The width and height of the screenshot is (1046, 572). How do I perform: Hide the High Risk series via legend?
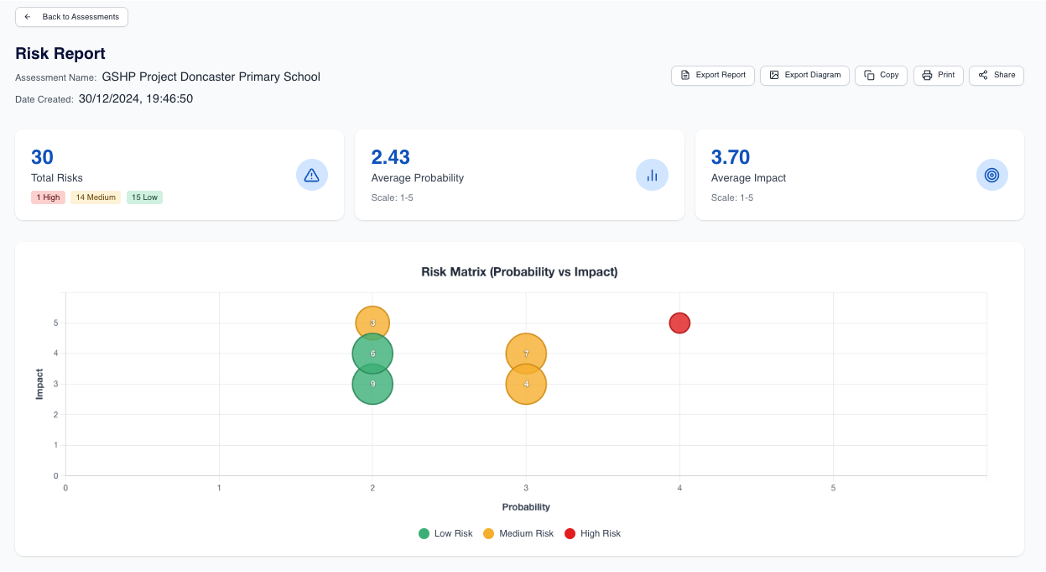[x=592, y=534]
